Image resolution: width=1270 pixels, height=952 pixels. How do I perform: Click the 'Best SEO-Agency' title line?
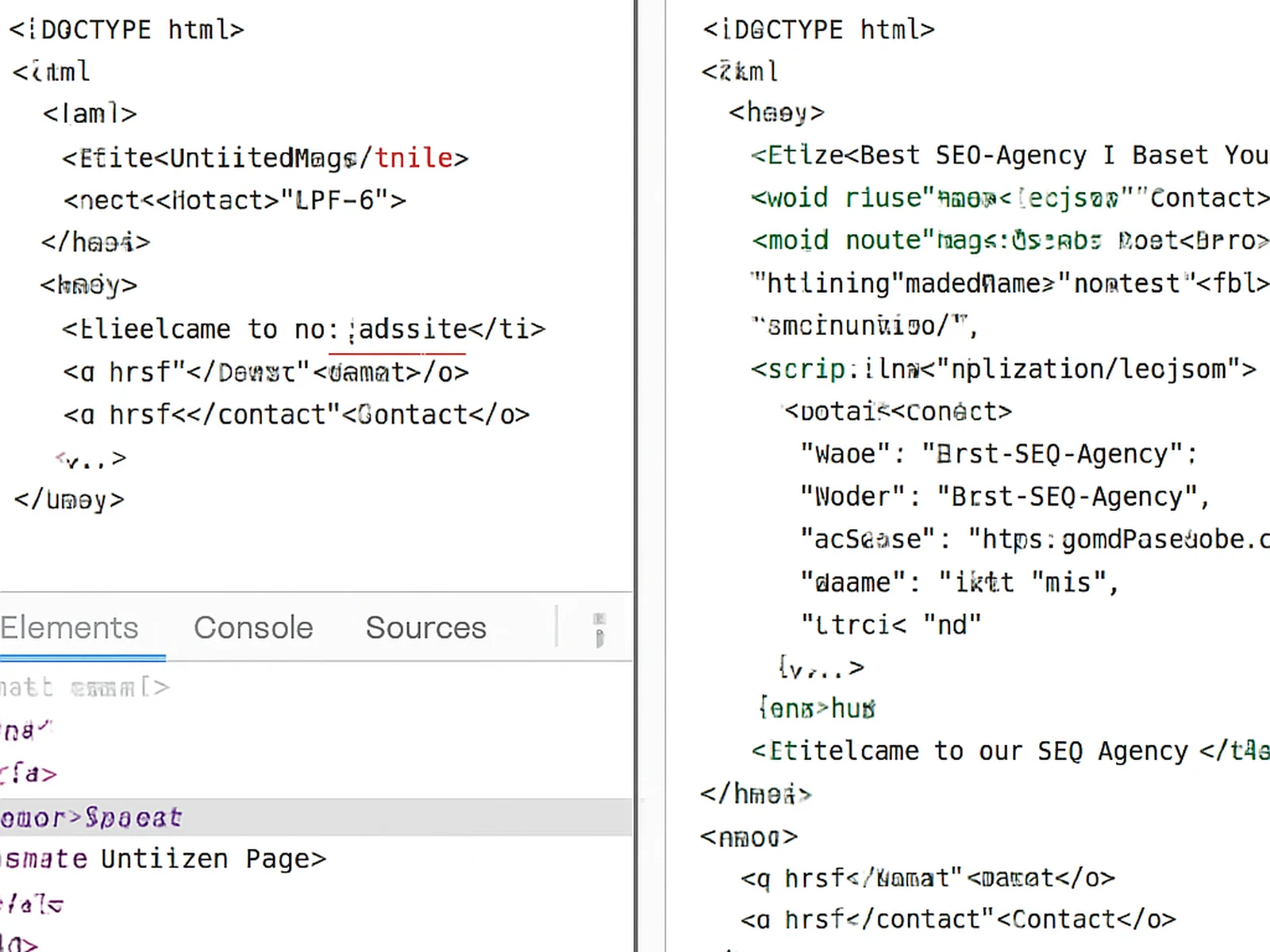(1009, 155)
